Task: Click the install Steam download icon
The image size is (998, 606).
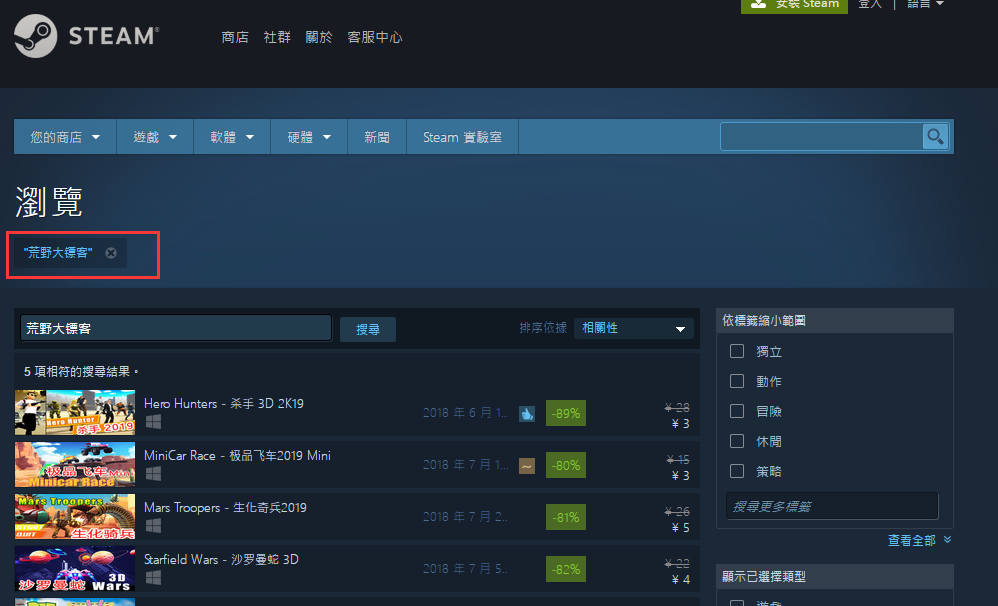Action: point(758,4)
